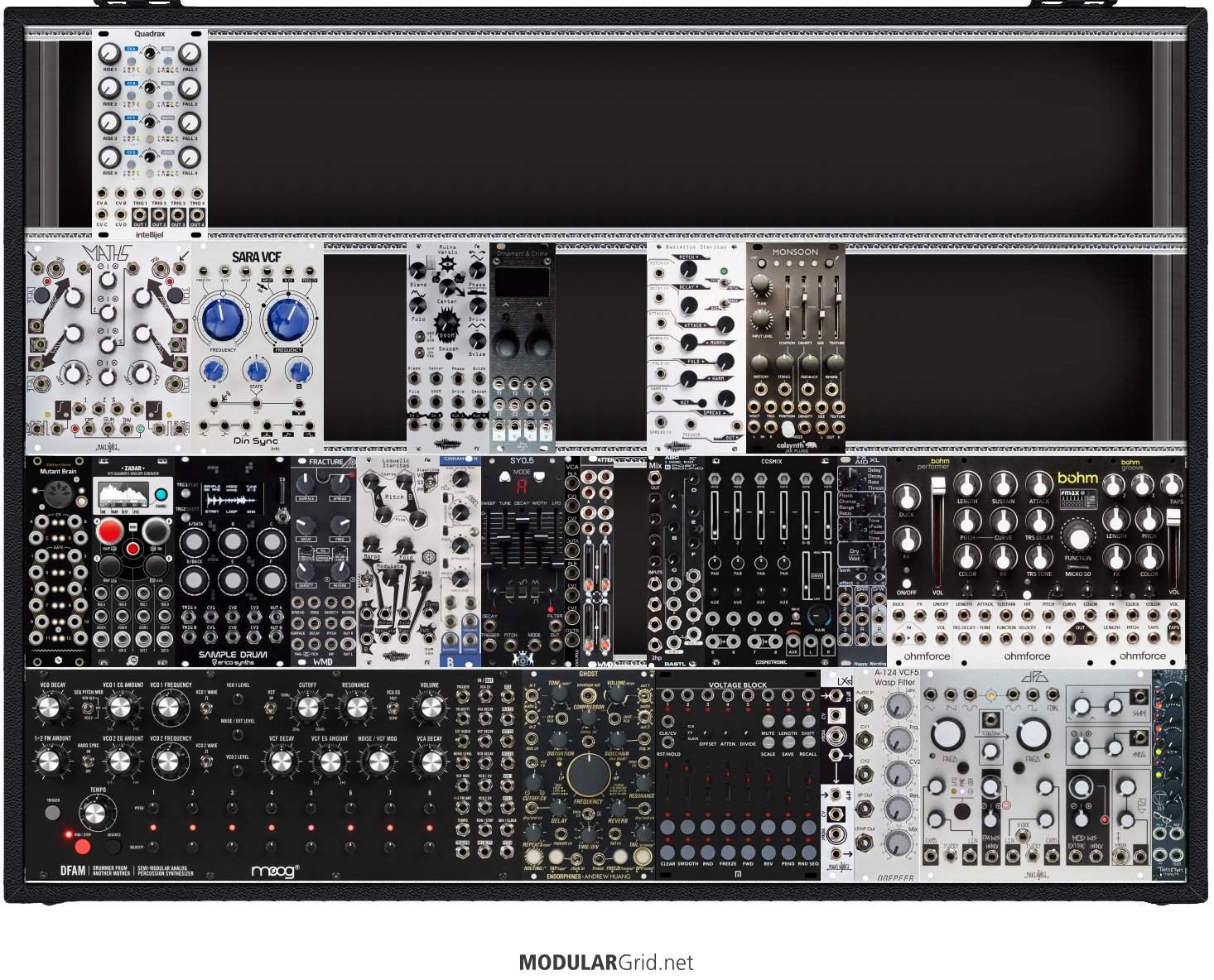Viewport: 1214px width, 980px height.
Task: Click the DFAM VCO Decay knob
Action: coord(51,708)
